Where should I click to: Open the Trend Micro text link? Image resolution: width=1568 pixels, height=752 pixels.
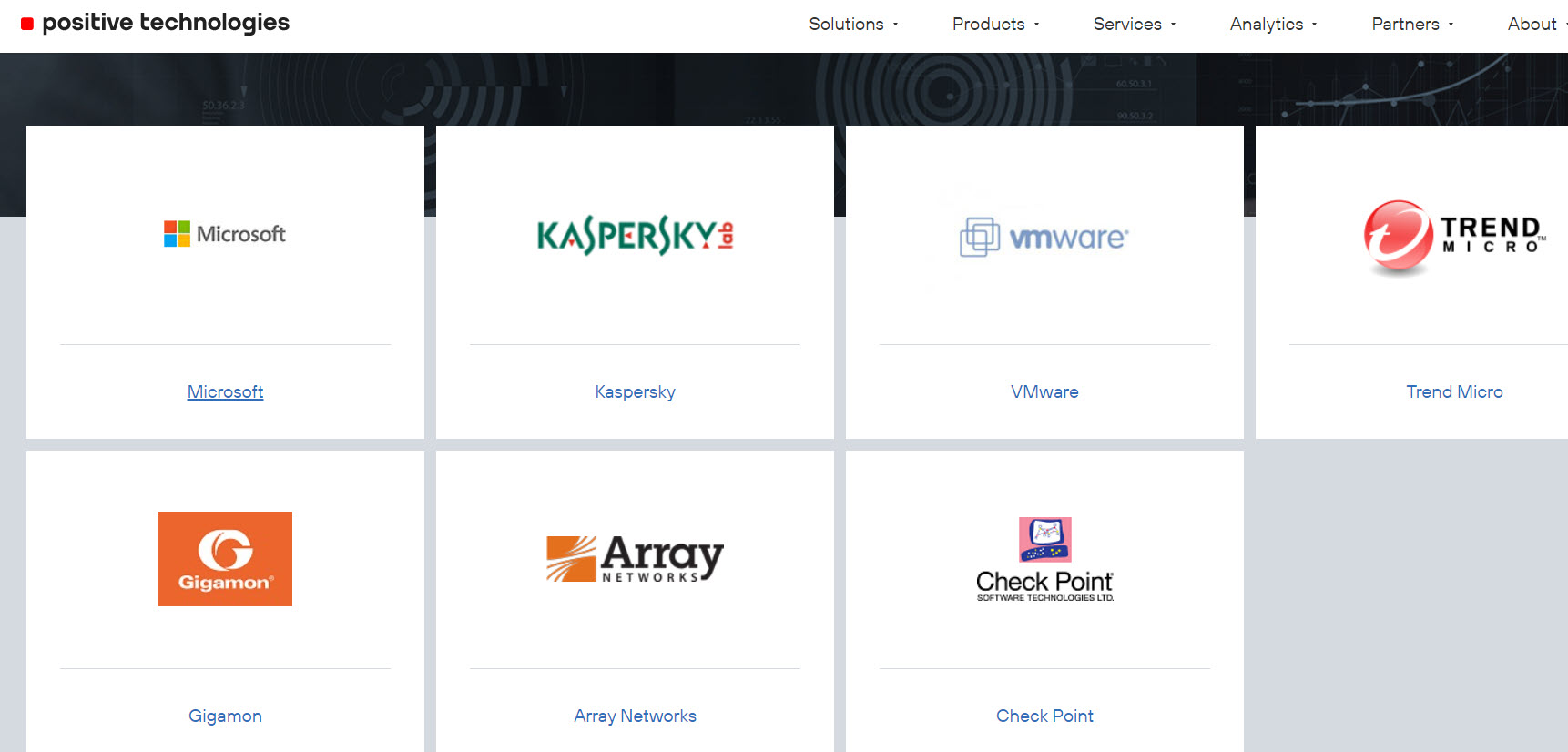[1454, 391]
